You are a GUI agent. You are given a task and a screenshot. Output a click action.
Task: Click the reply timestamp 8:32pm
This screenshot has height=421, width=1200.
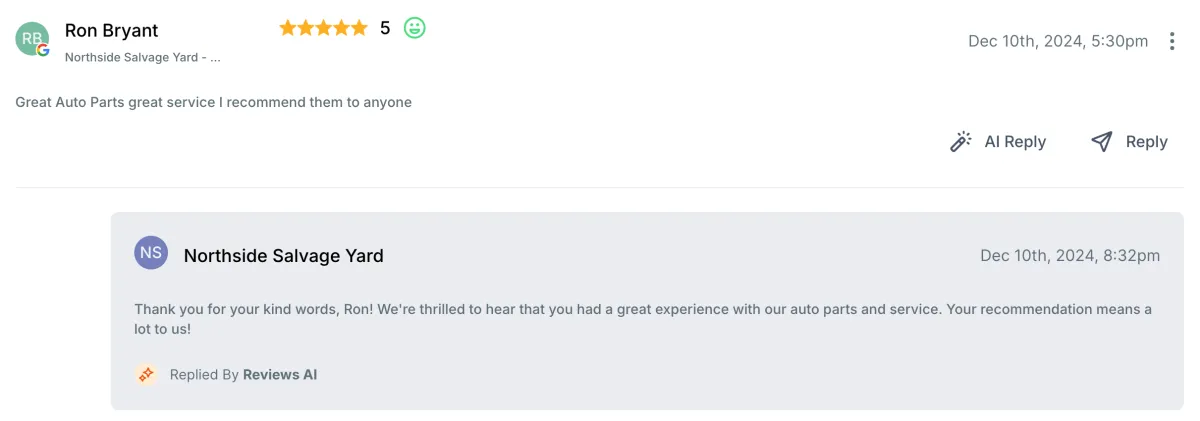tap(1070, 256)
